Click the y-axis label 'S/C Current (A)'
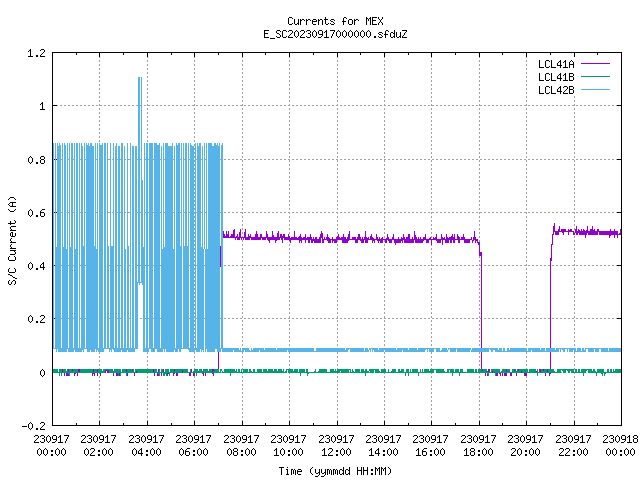The height and width of the screenshot is (480, 640). (x=12, y=240)
